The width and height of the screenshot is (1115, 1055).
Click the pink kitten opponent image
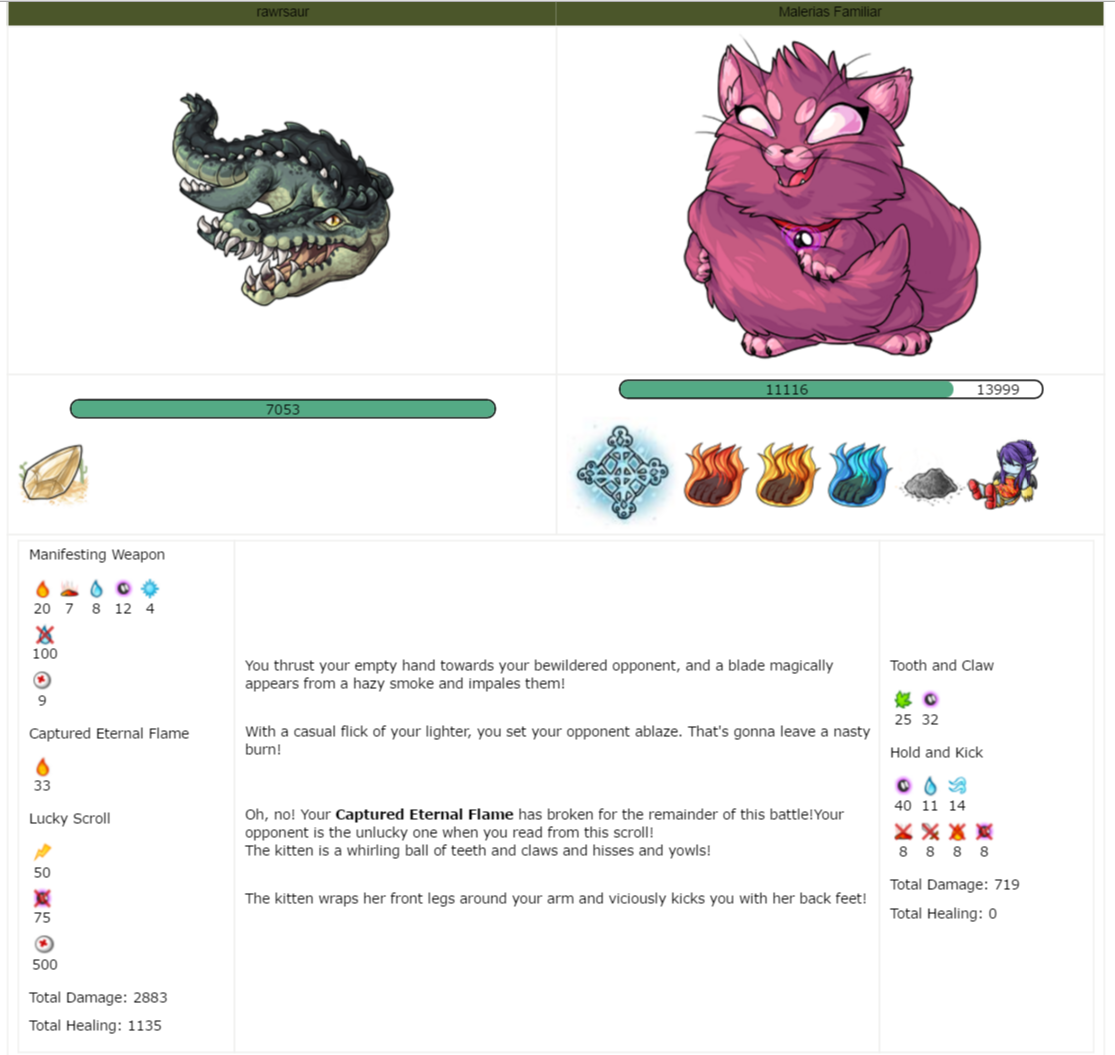coord(831,198)
